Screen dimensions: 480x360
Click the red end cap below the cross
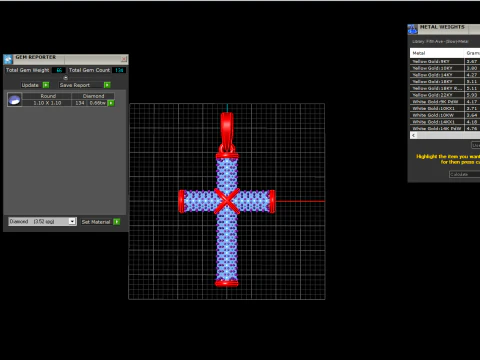(x=227, y=284)
